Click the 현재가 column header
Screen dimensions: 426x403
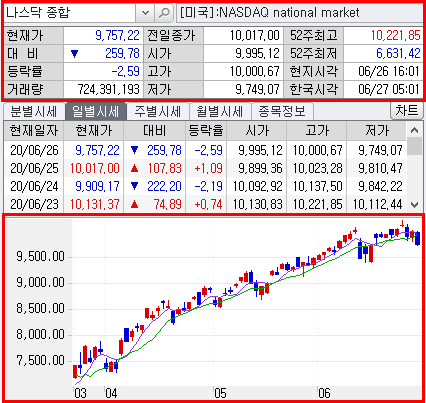click(x=94, y=130)
